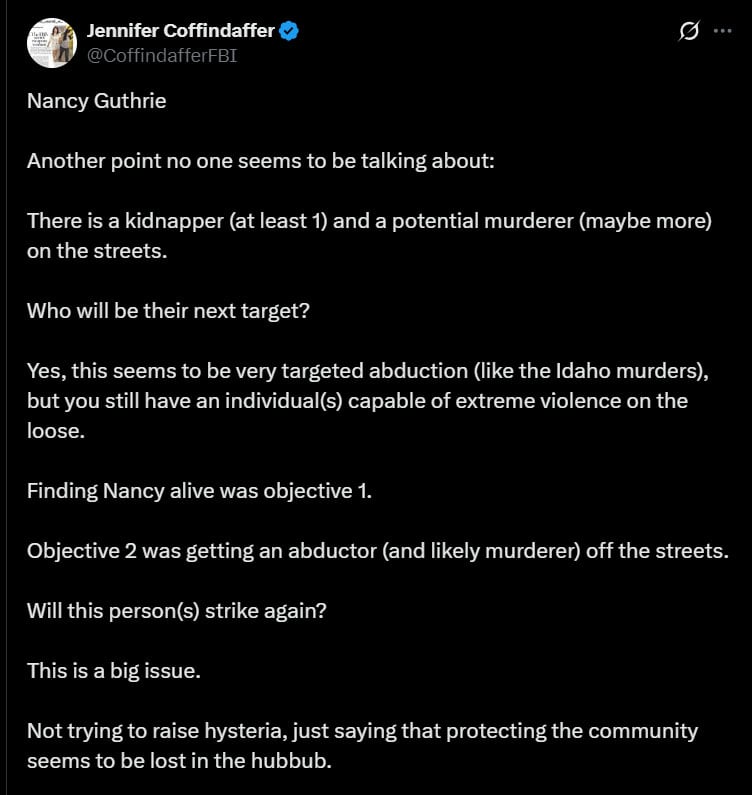Click the 'on the streets.' wrapped line
Viewport: 752px width, 795px height.
[97, 250]
